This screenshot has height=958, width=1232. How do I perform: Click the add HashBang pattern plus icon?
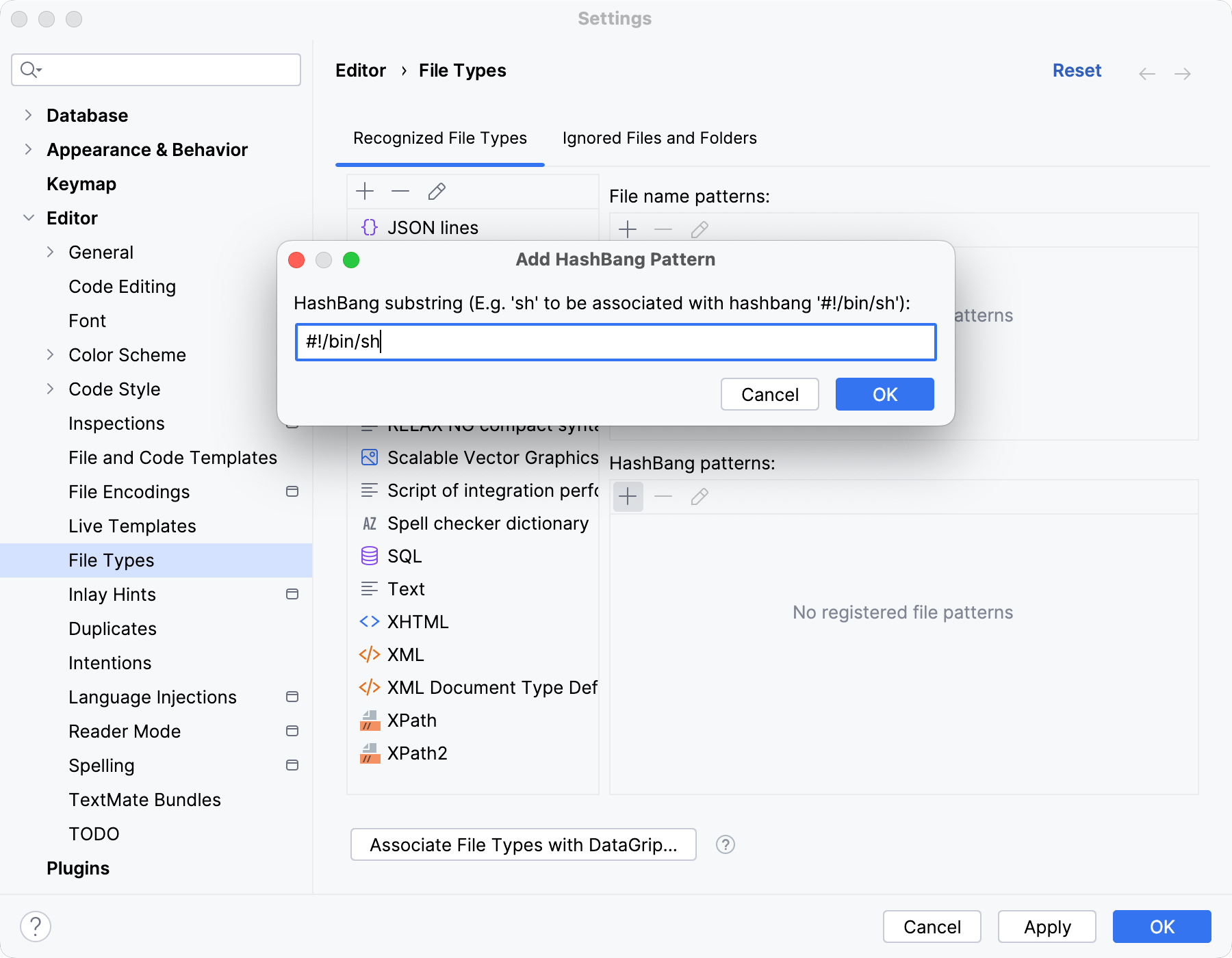[x=628, y=496]
